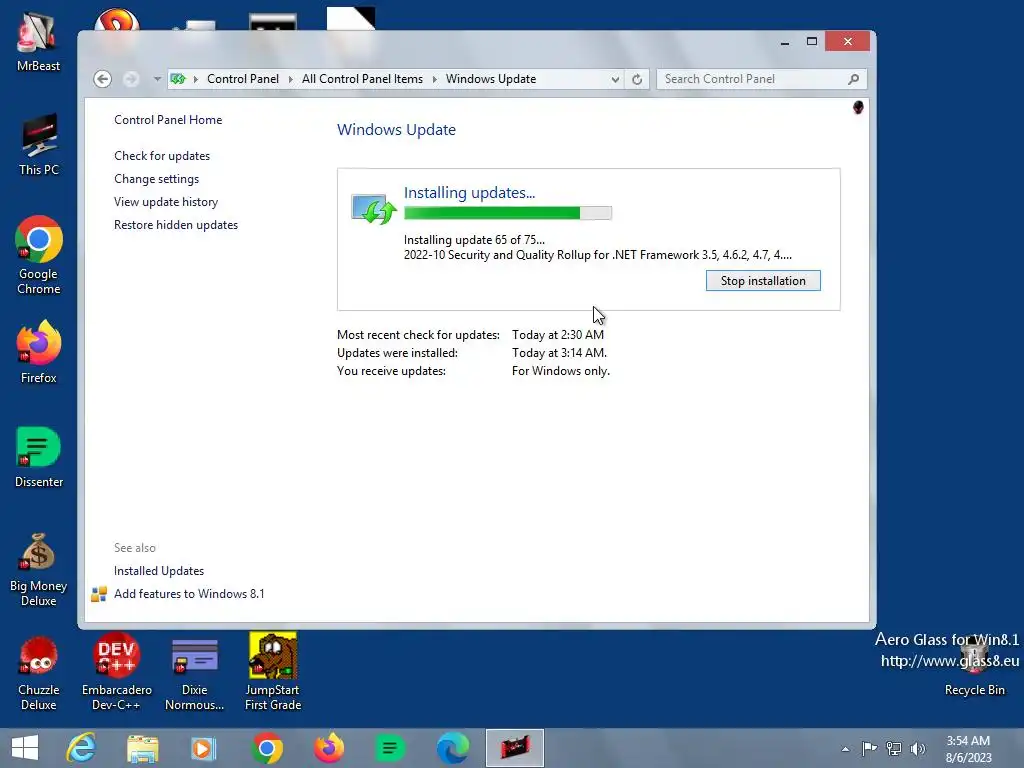
Task: Click the search magnifier icon
Action: [853, 79]
